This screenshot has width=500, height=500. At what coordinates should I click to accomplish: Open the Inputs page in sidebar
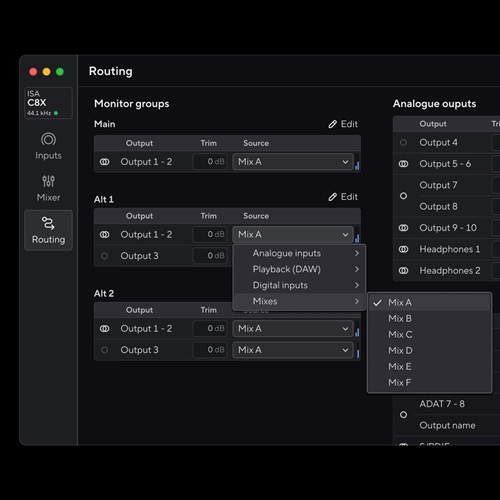(x=48, y=146)
